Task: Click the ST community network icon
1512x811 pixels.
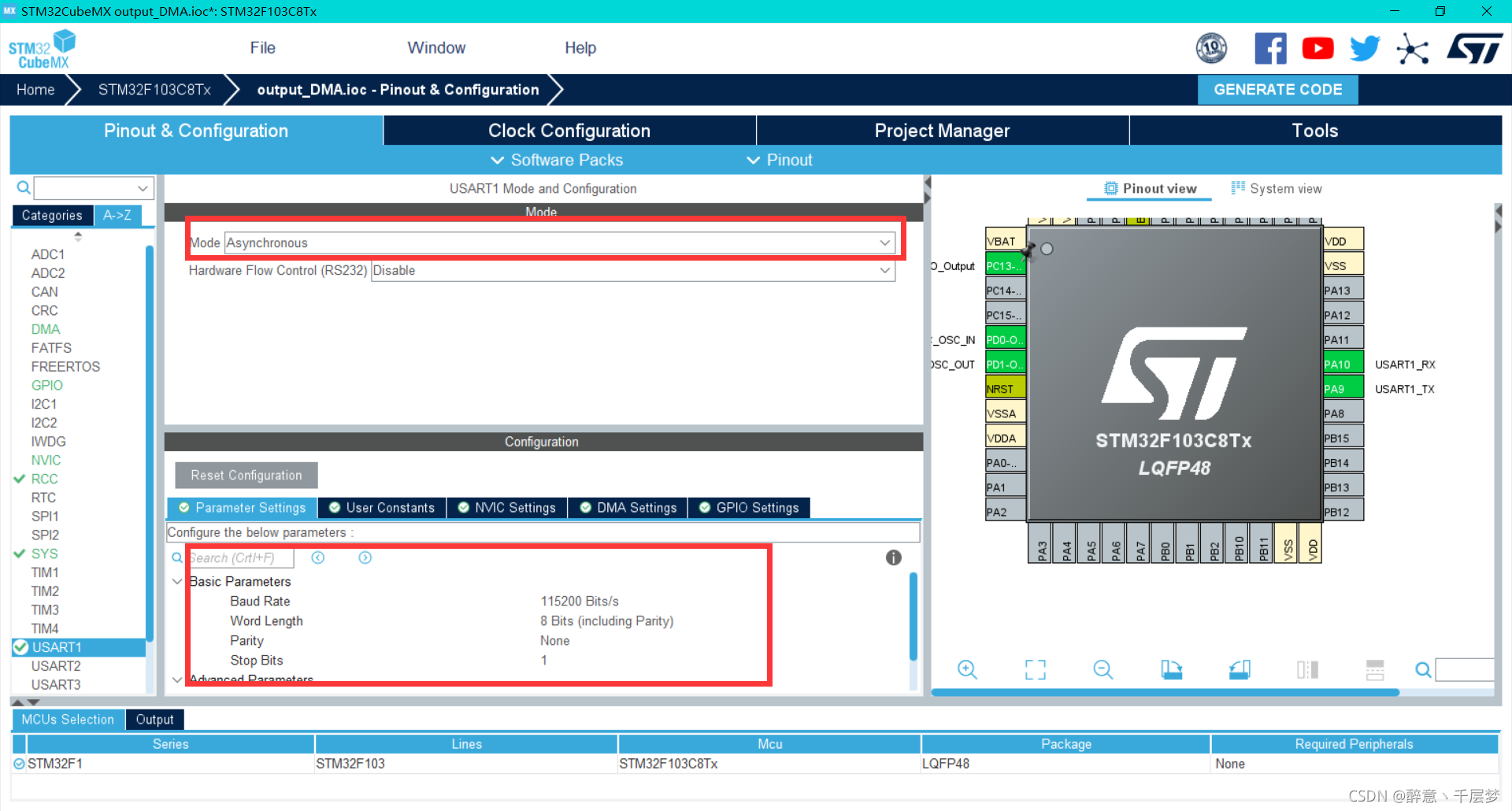Action: 1413,49
